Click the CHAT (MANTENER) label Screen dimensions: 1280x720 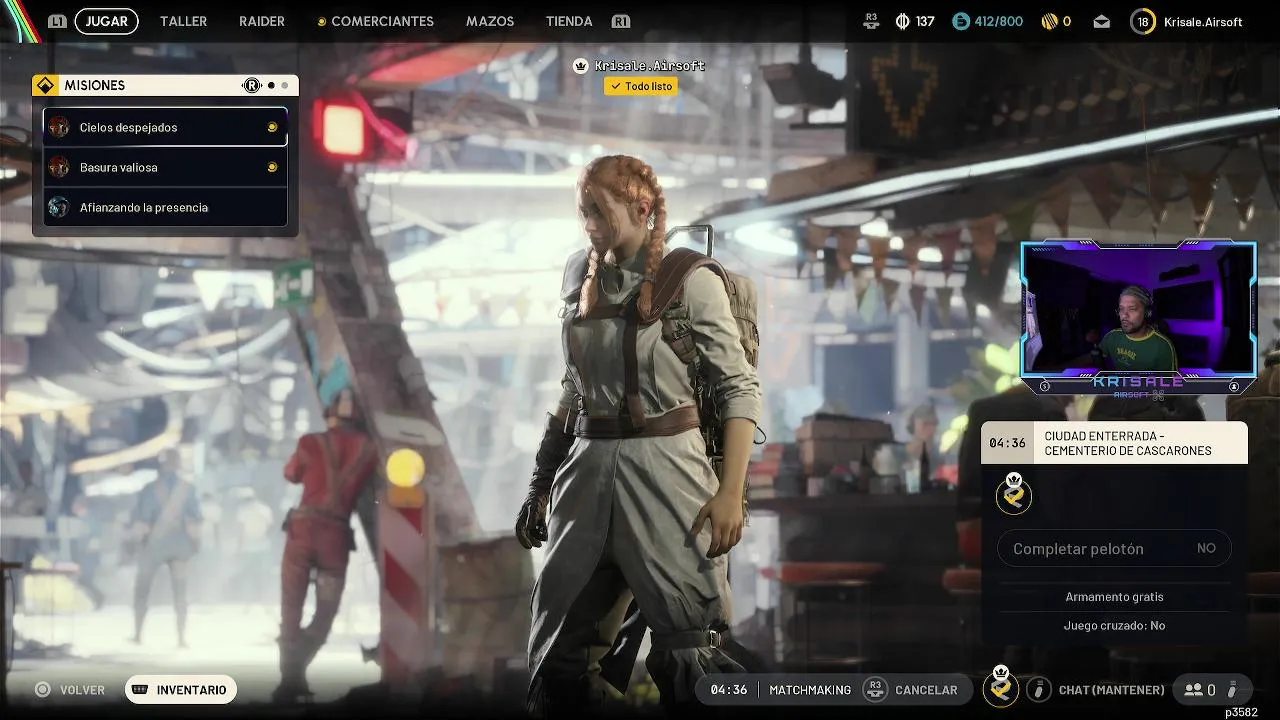1111,689
